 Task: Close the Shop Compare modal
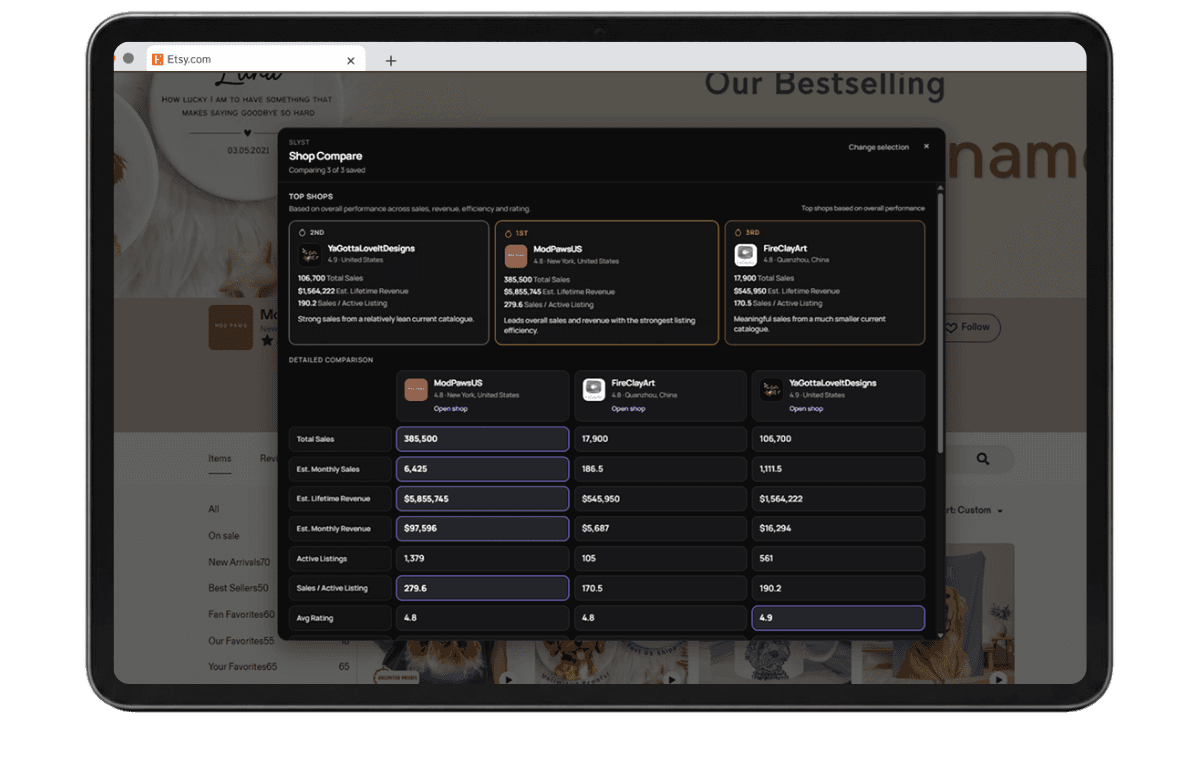coord(926,146)
